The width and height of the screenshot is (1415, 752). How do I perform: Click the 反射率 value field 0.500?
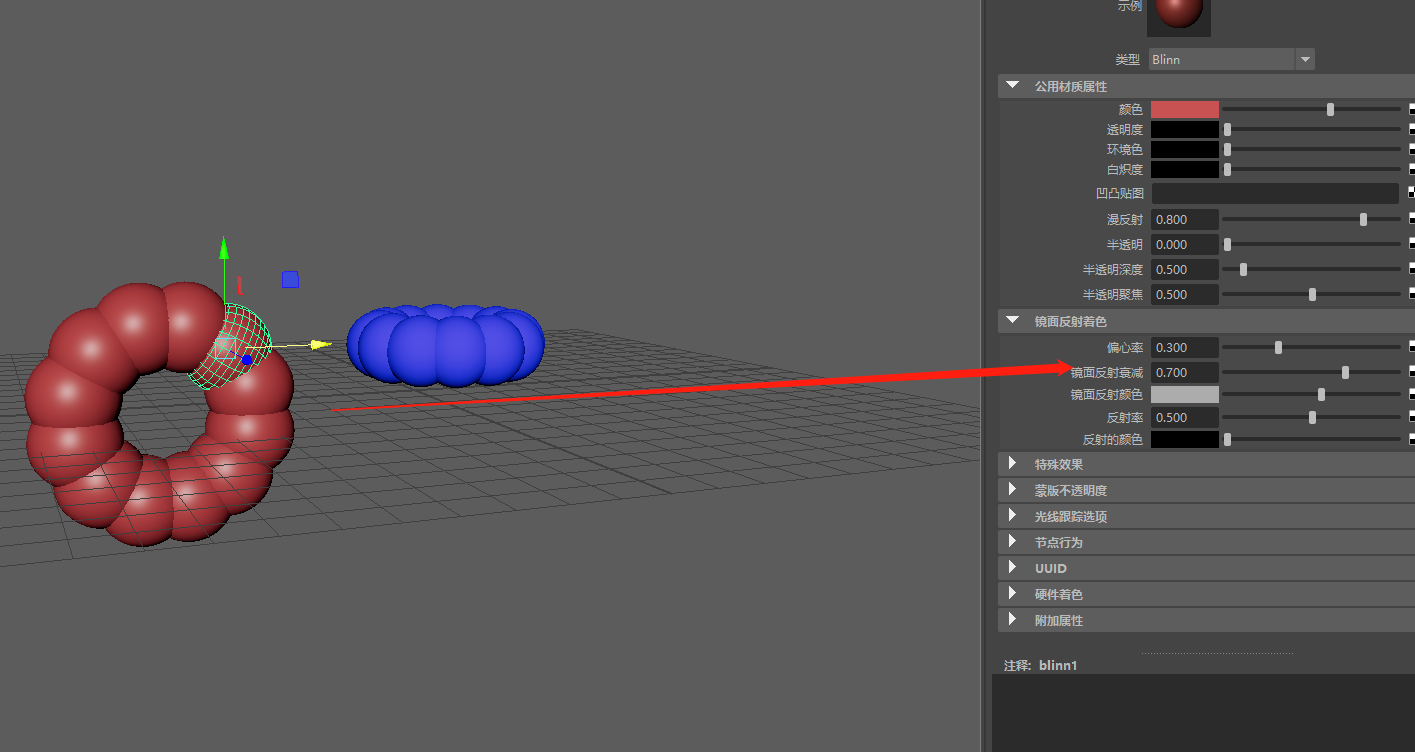(1185, 417)
